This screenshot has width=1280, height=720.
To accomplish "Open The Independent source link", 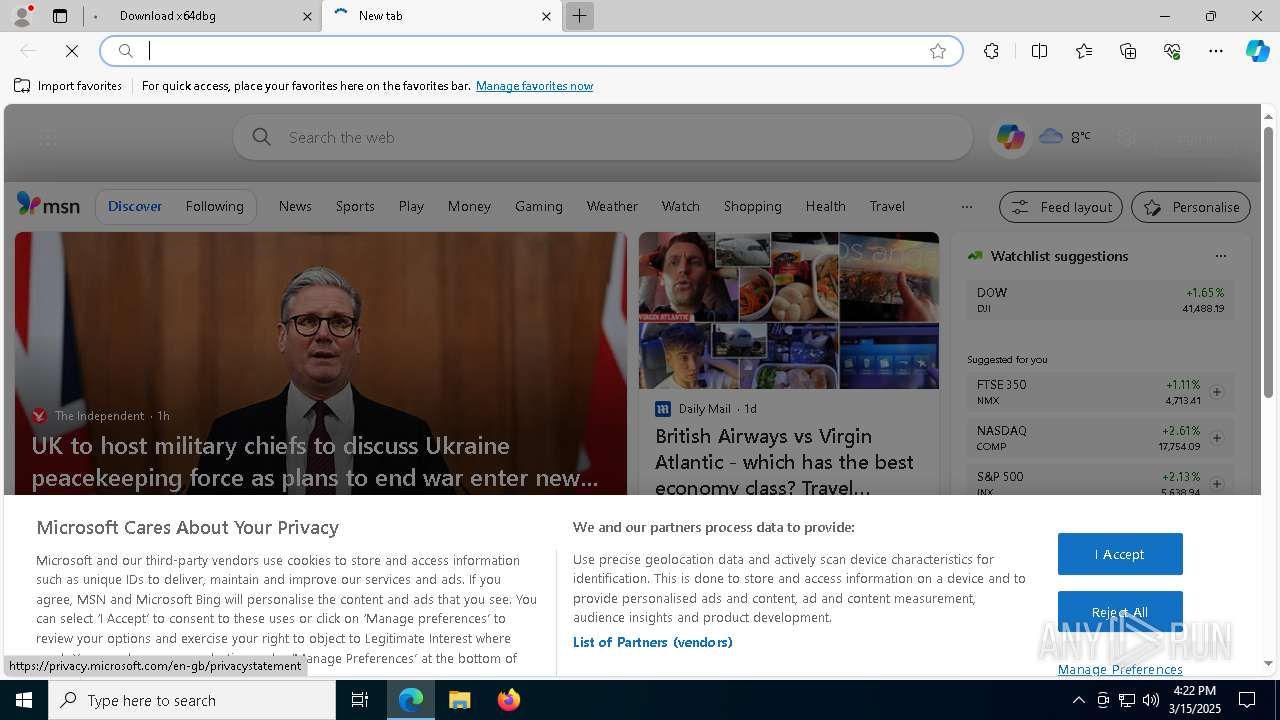I will point(99,415).
